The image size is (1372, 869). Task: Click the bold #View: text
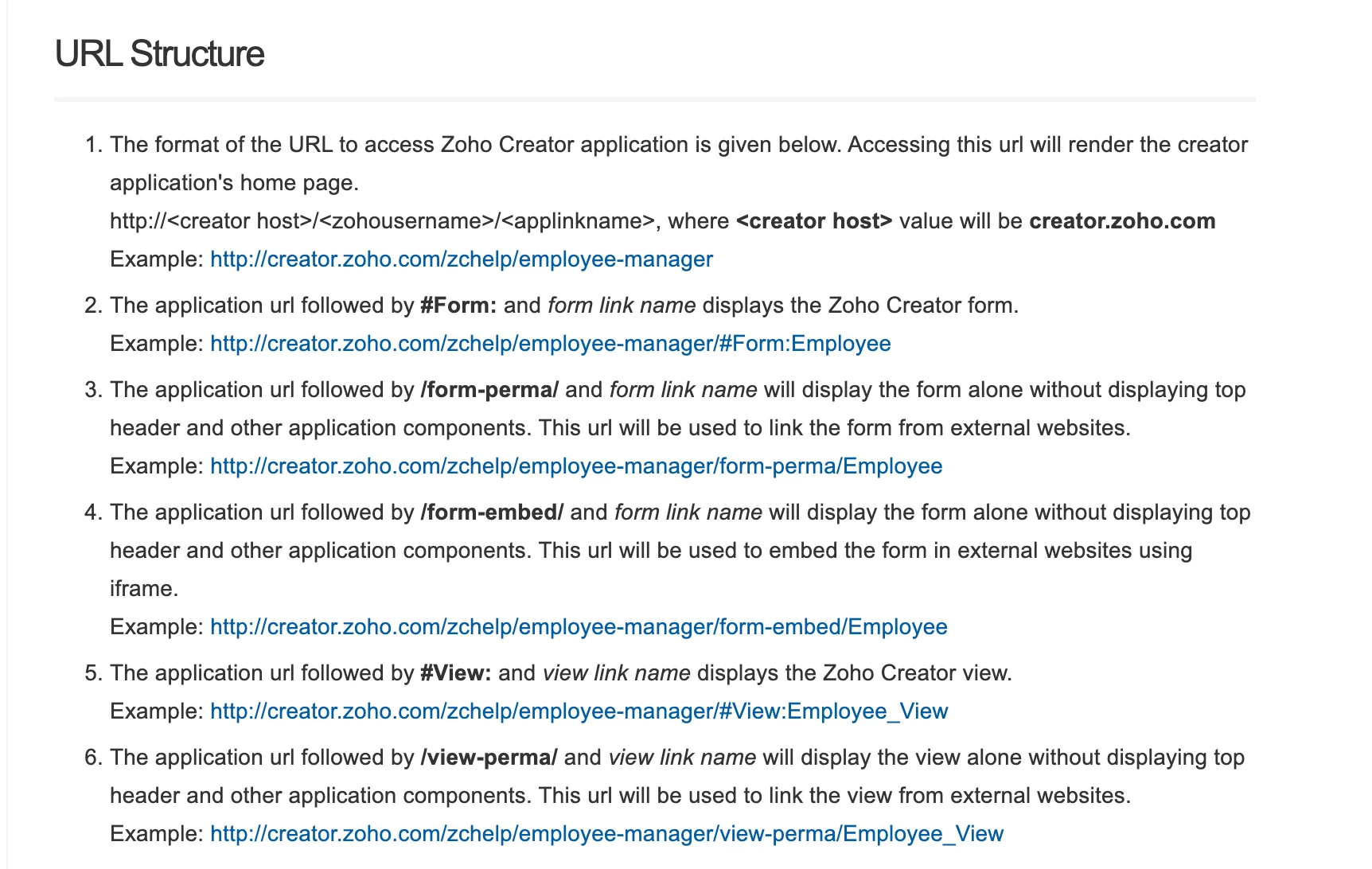(x=456, y=673)
